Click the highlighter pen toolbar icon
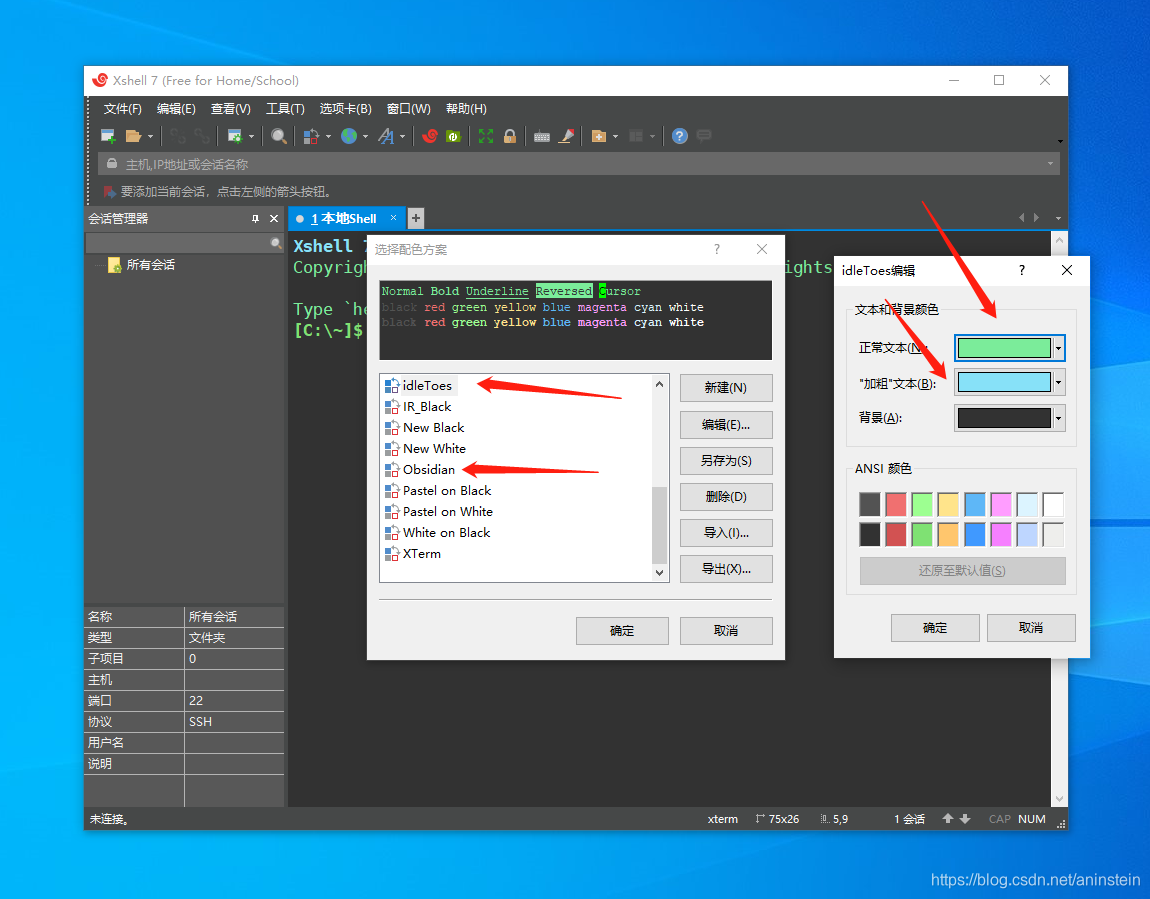The width and height of the screenshot is (1150, 899). coord(566,136)
